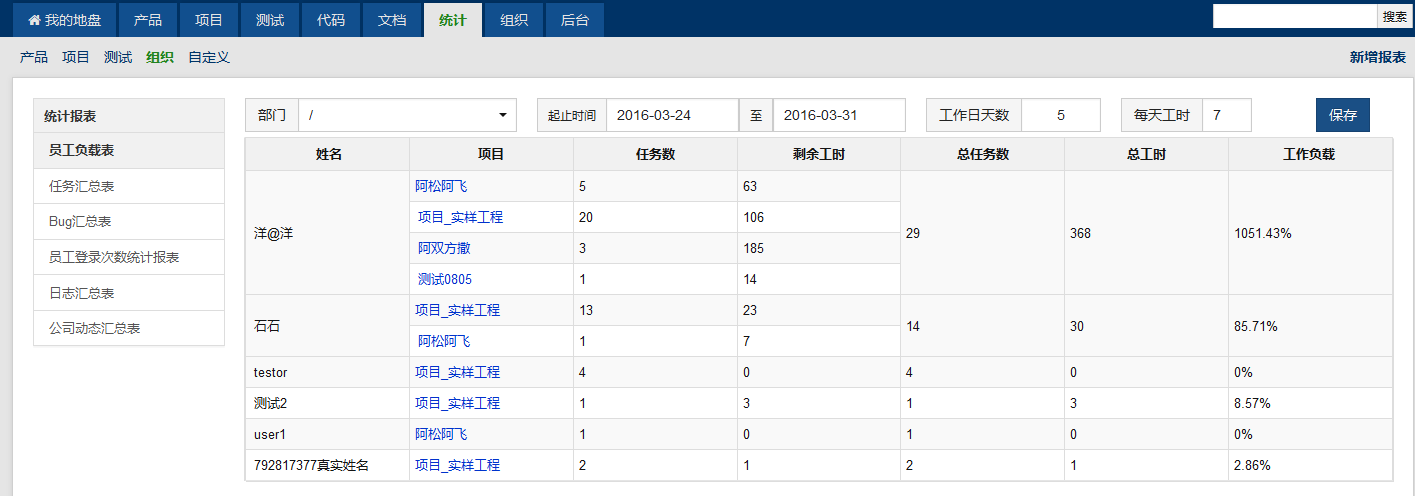
Task: Click the 工作日天数 value field
Action: coord(1060,115)
